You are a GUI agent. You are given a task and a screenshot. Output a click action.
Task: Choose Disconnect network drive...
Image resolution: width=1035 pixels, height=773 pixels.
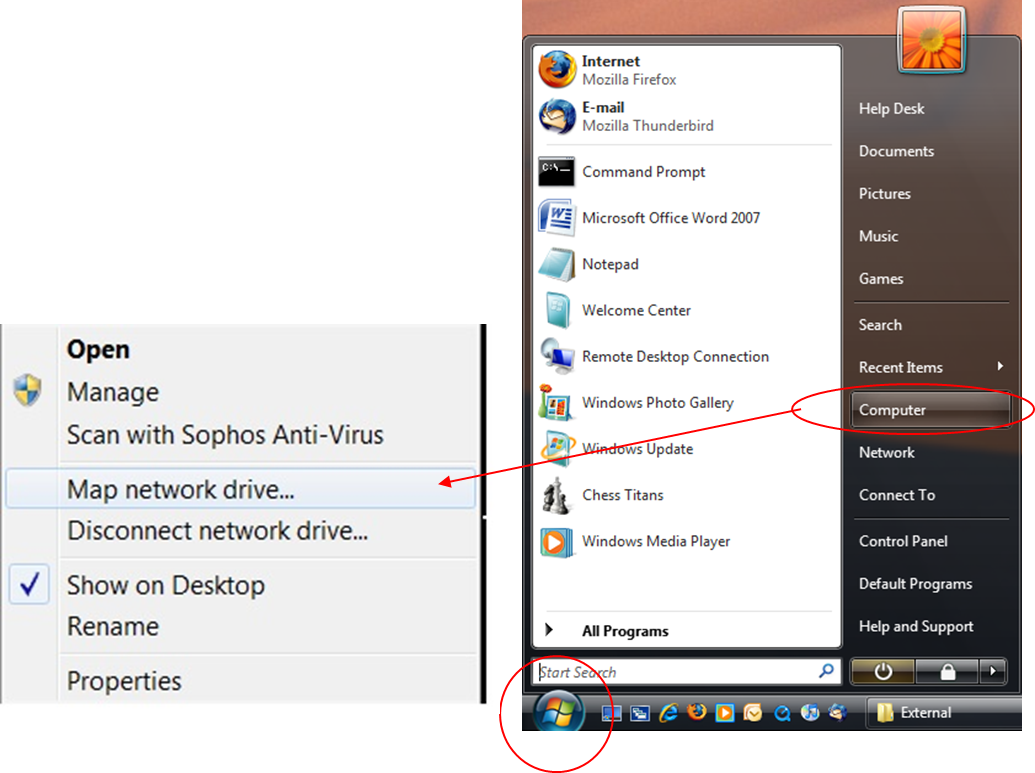pos(218,531)
